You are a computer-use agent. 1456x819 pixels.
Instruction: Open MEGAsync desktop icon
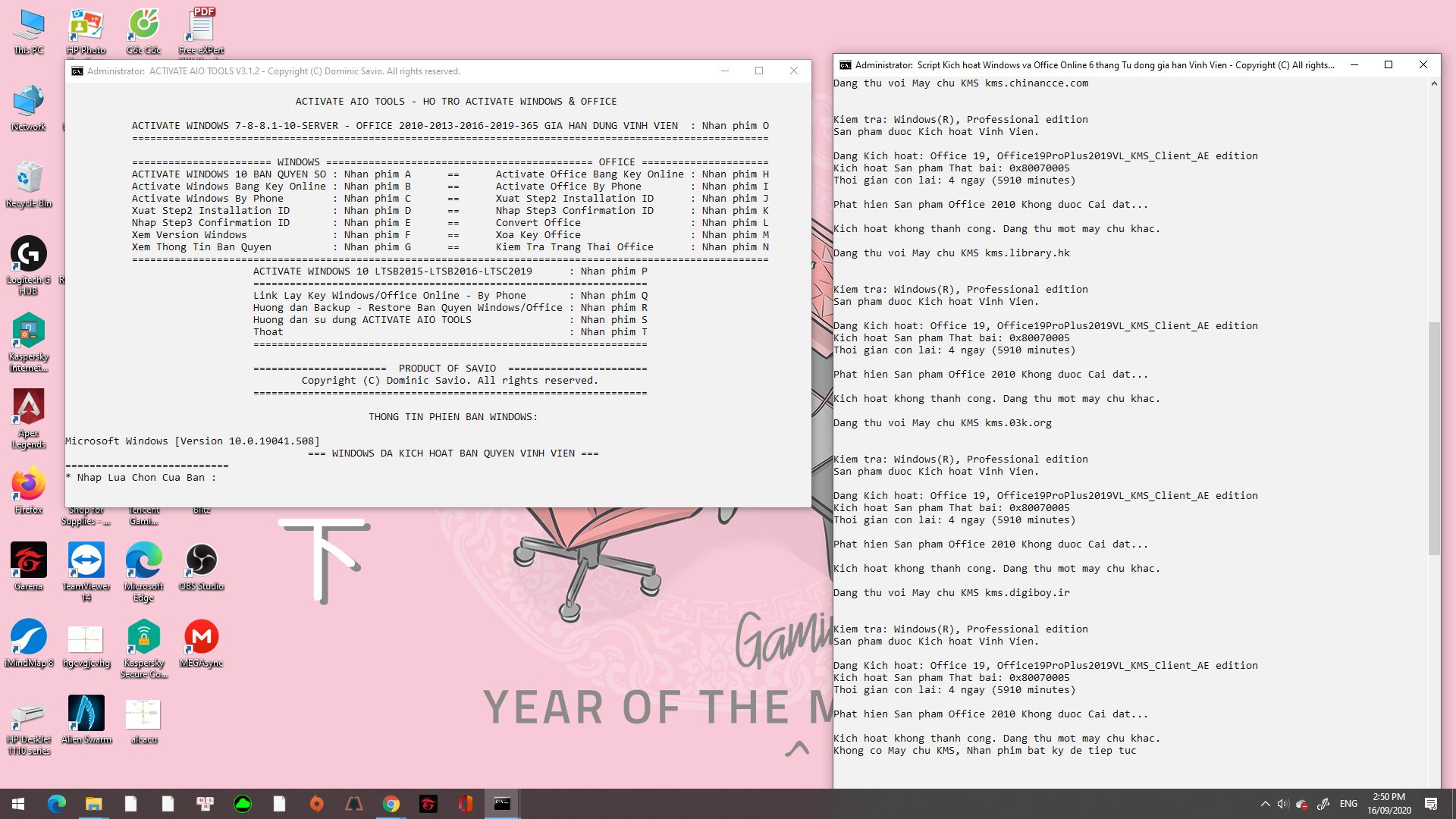click(x=201, y=638)
